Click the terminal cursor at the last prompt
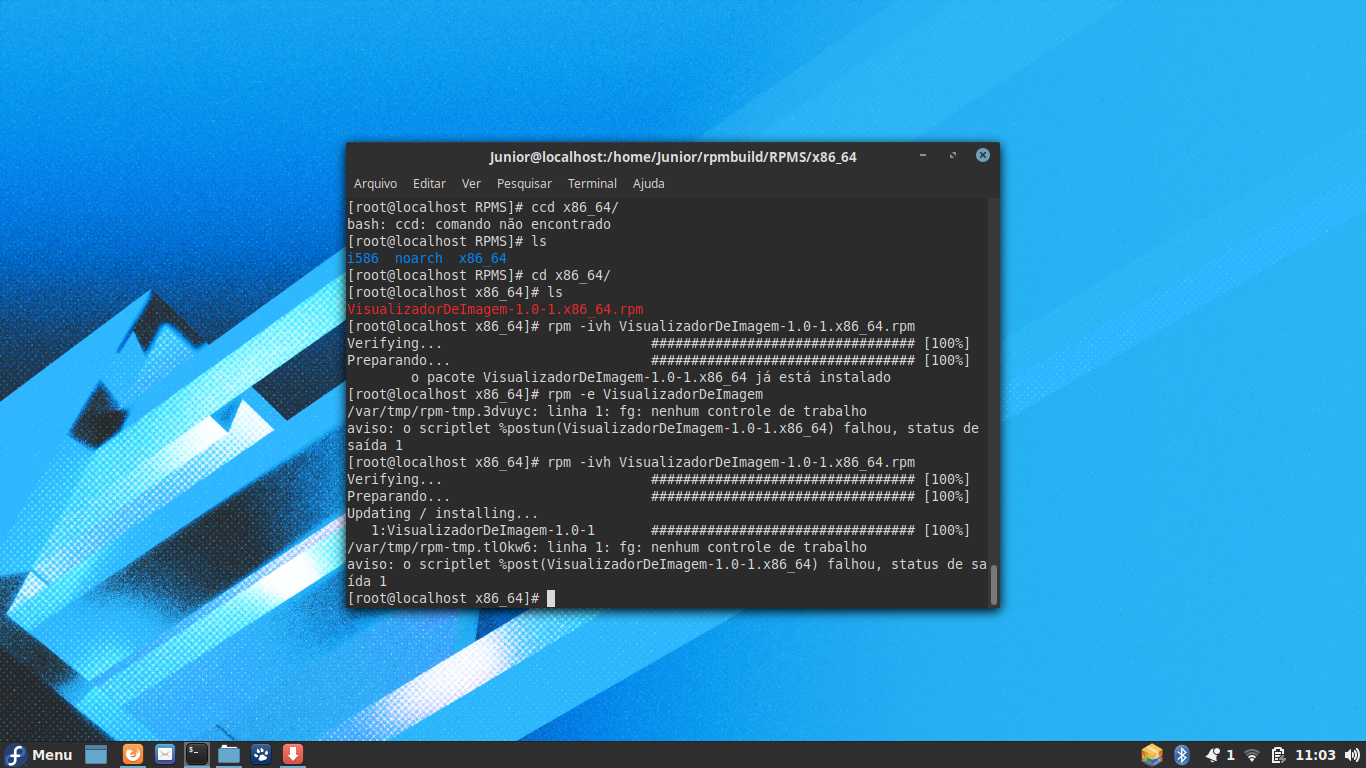This screenshot has height=768, width=1366. pyautogui.click(x=551, y=599)
